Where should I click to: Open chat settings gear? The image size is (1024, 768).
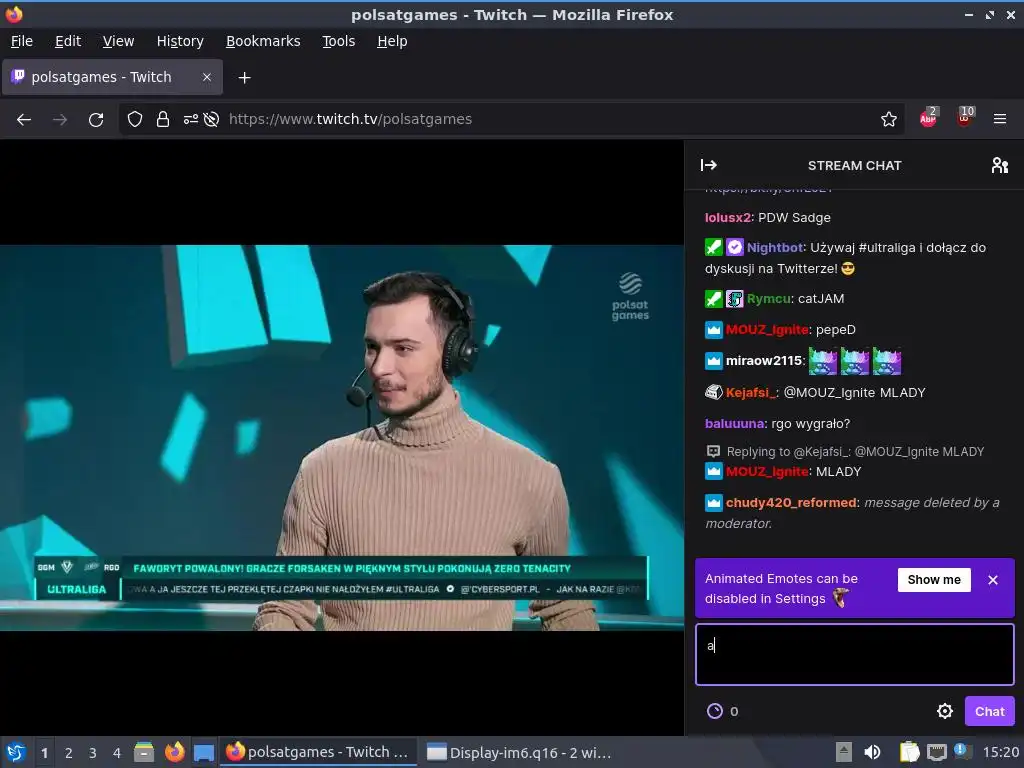pyautogui.click(x=944, y=711)
